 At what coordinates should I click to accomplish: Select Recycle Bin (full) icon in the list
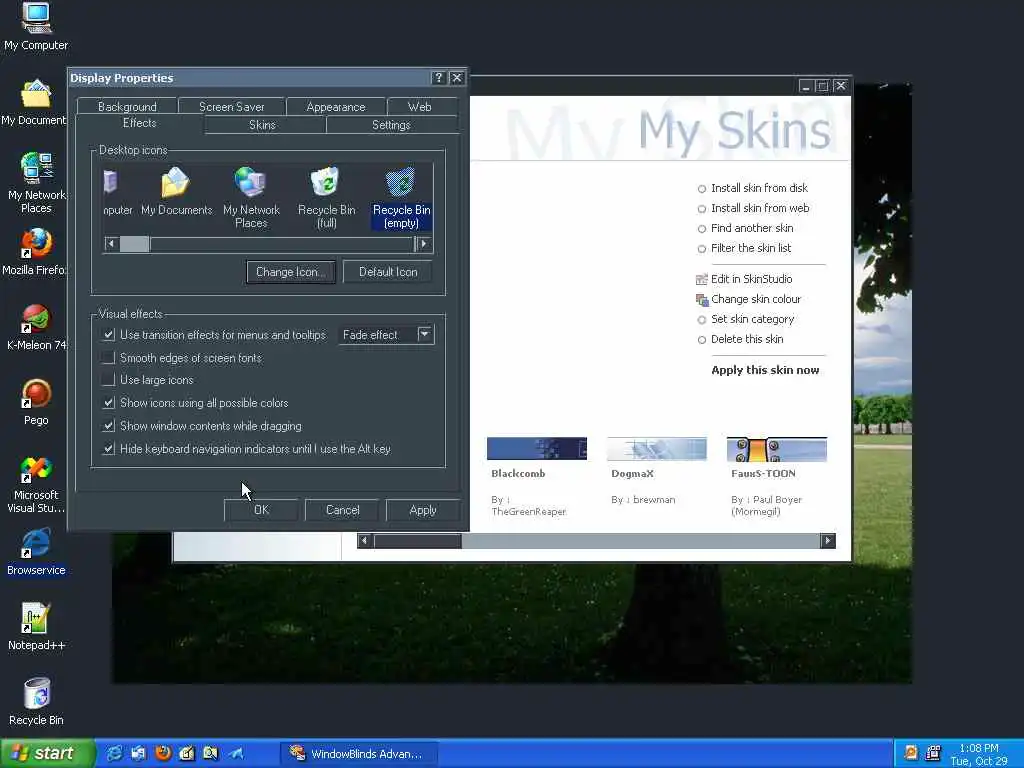(327, 197)
